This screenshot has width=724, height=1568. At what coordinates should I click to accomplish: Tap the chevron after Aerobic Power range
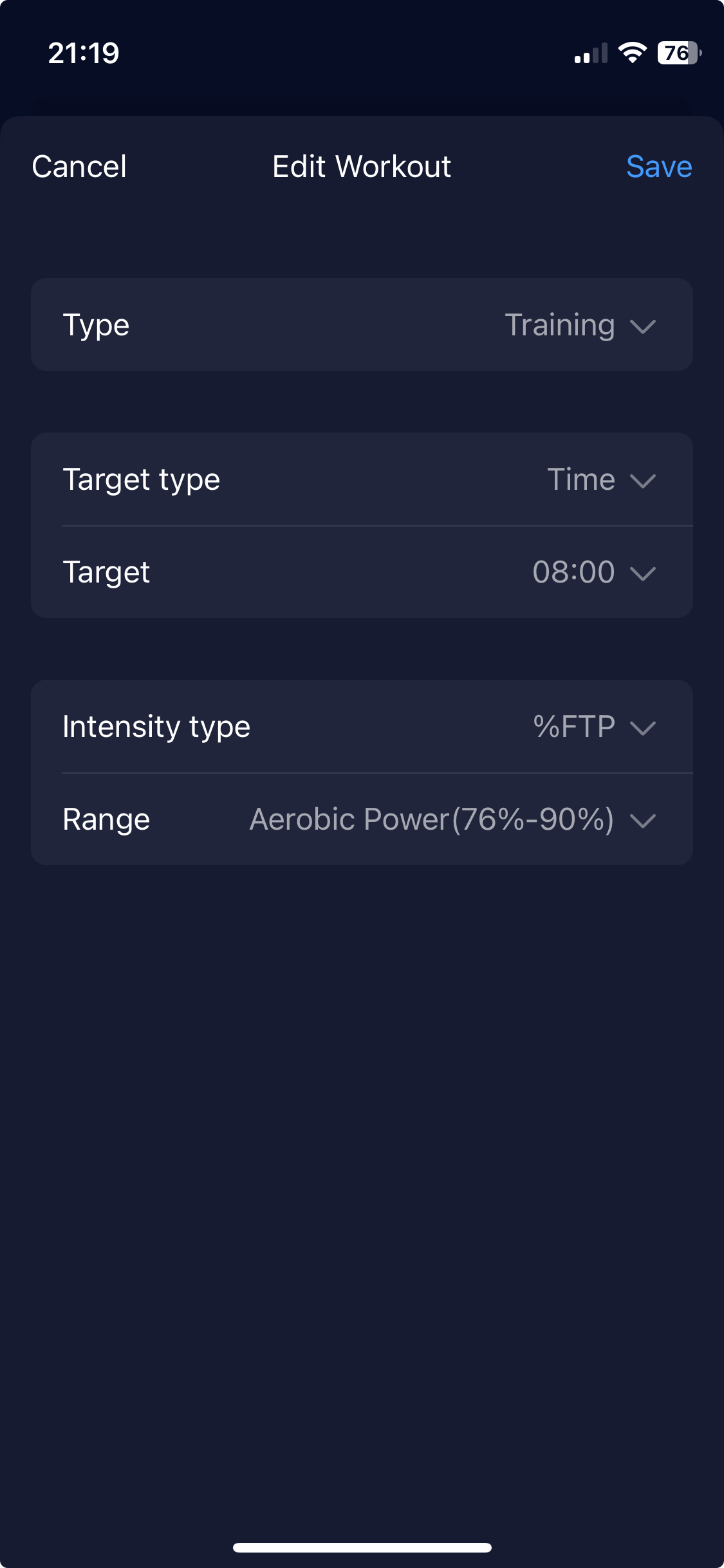[643, 821]
